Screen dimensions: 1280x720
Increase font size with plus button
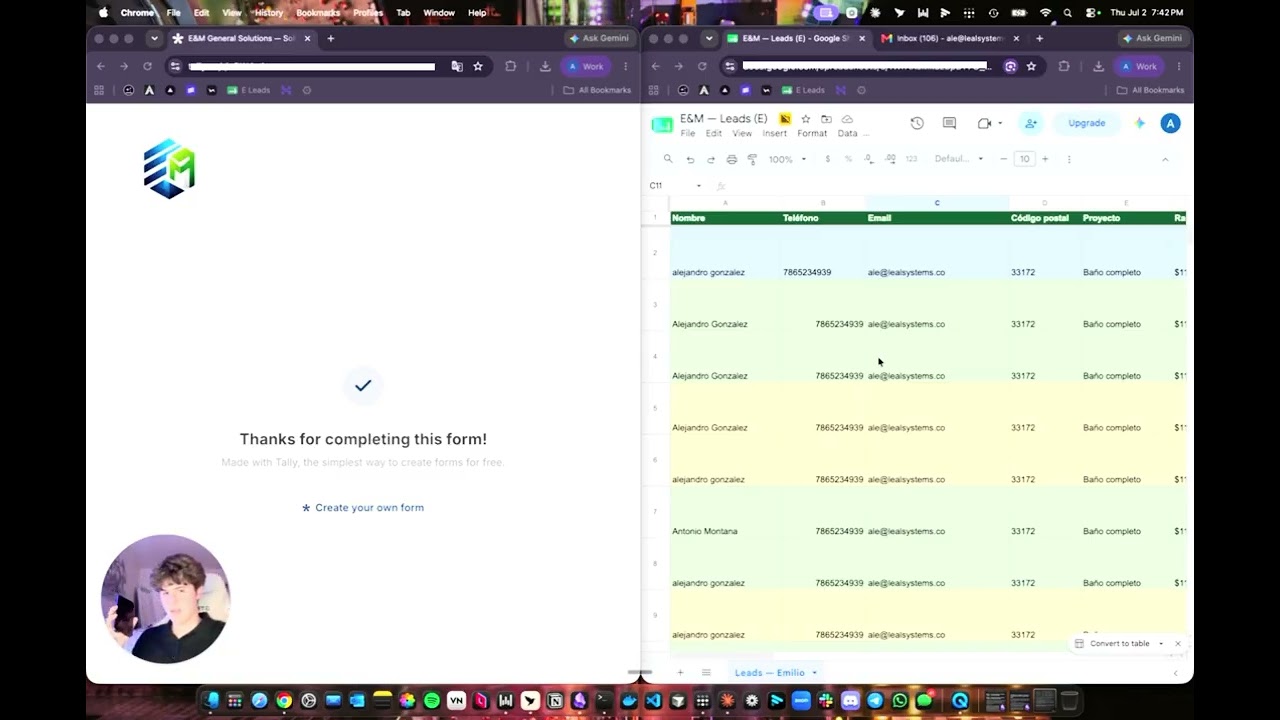pyautogui.click(x=1045, y=159)
